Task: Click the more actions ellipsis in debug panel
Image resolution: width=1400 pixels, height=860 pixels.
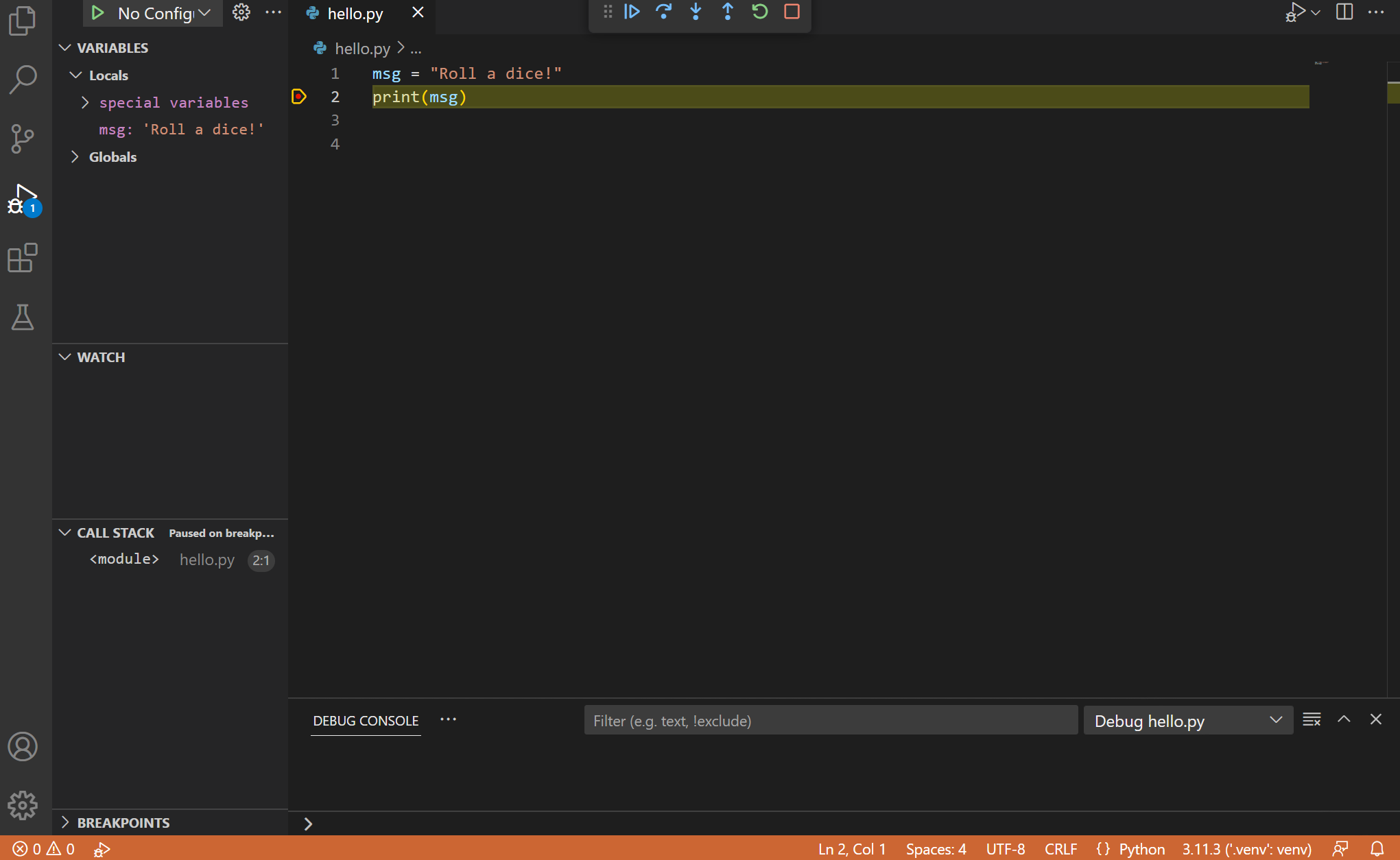Action: [449, 719]
